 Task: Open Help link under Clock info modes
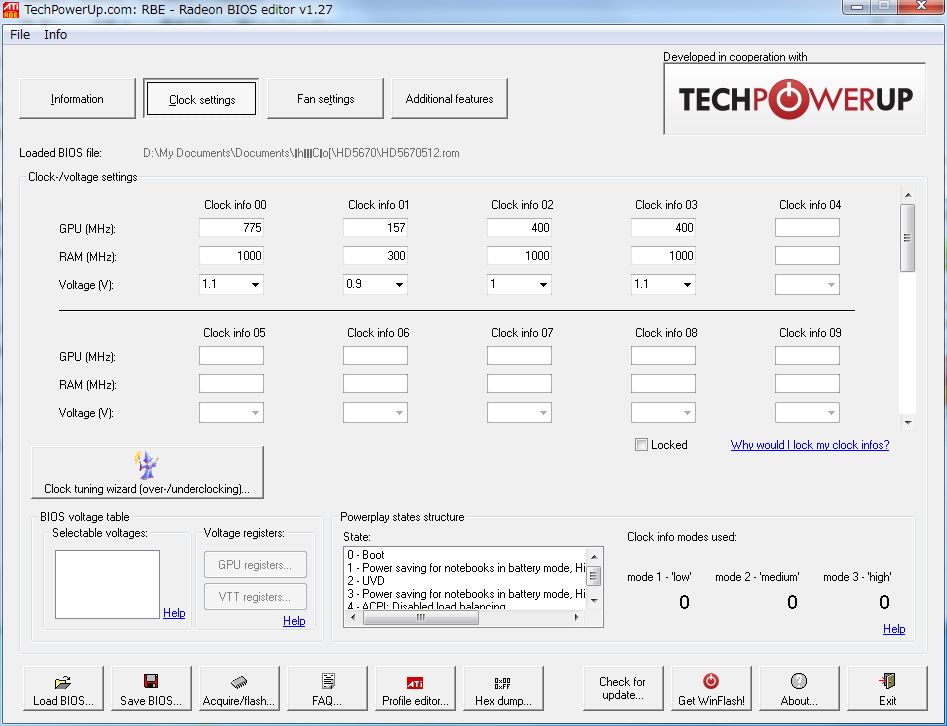[x=894, y=629]
